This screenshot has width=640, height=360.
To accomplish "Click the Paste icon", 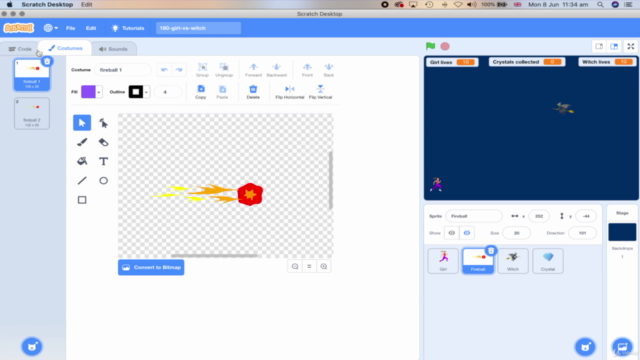I will pyautogui.click(x=222, y=92).
